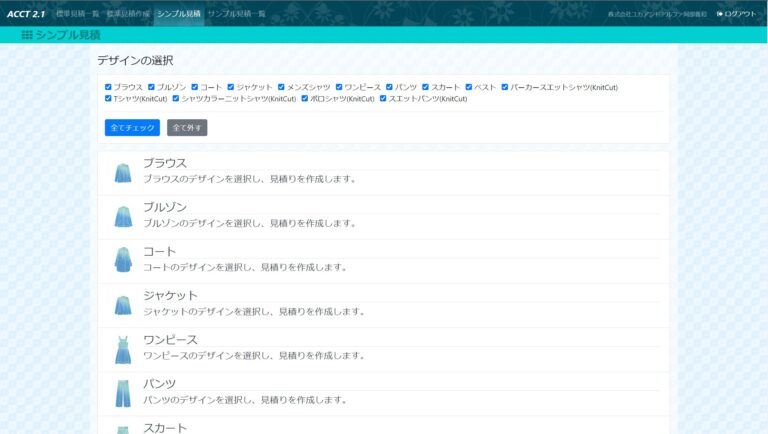Uncheck the ベスト checkbox
The width and height of the screenshot is (768, 434).
(x=469, y=87)
